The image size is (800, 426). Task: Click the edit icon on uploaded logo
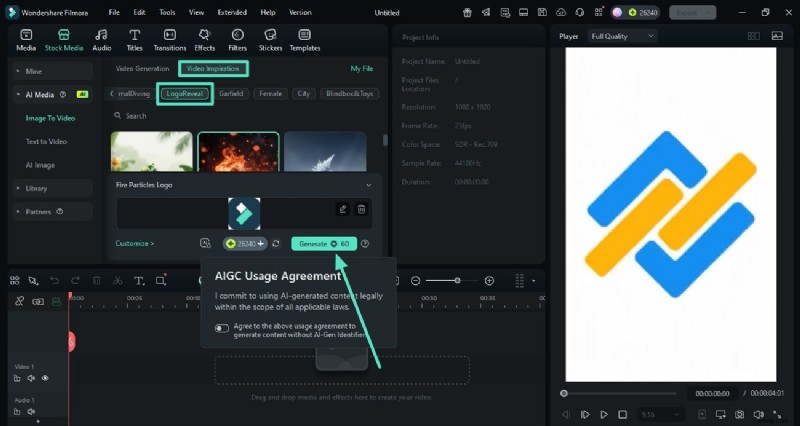click(x=343, y=209)
